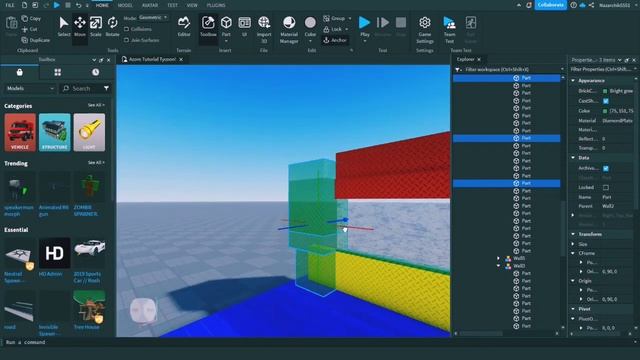The image size is (640, 360).
Task: Open the Part type dropdown arrow
Action: coord(226,41)
